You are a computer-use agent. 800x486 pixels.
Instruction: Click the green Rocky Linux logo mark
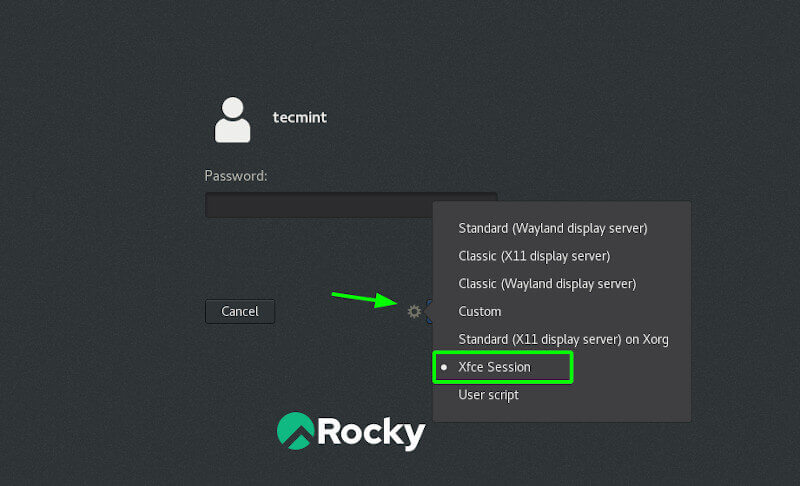294,431
